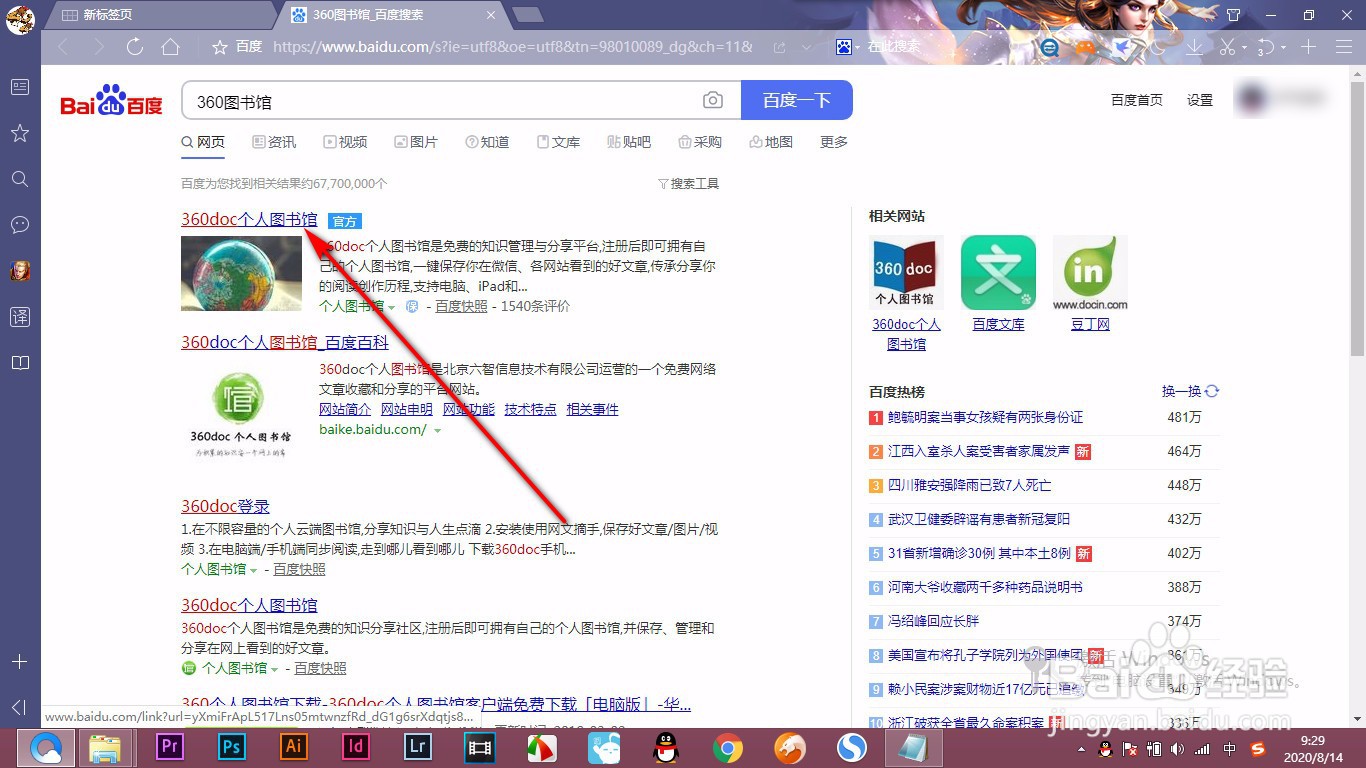1366x768 pixels.
Task: Start QQ from the taskbar
Action: point(665,747)
